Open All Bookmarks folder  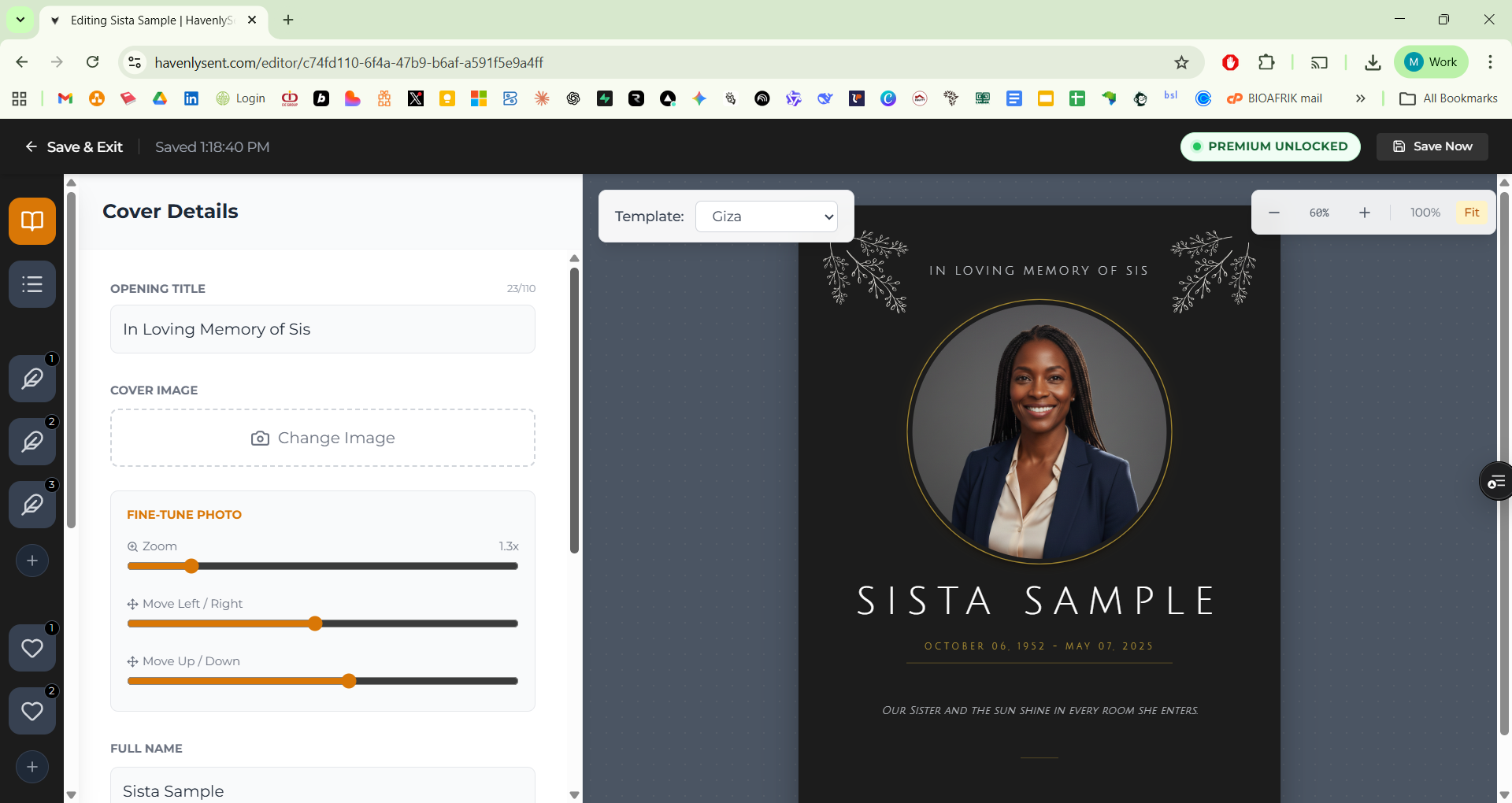pyautogui.click(x=1448, y=98)
